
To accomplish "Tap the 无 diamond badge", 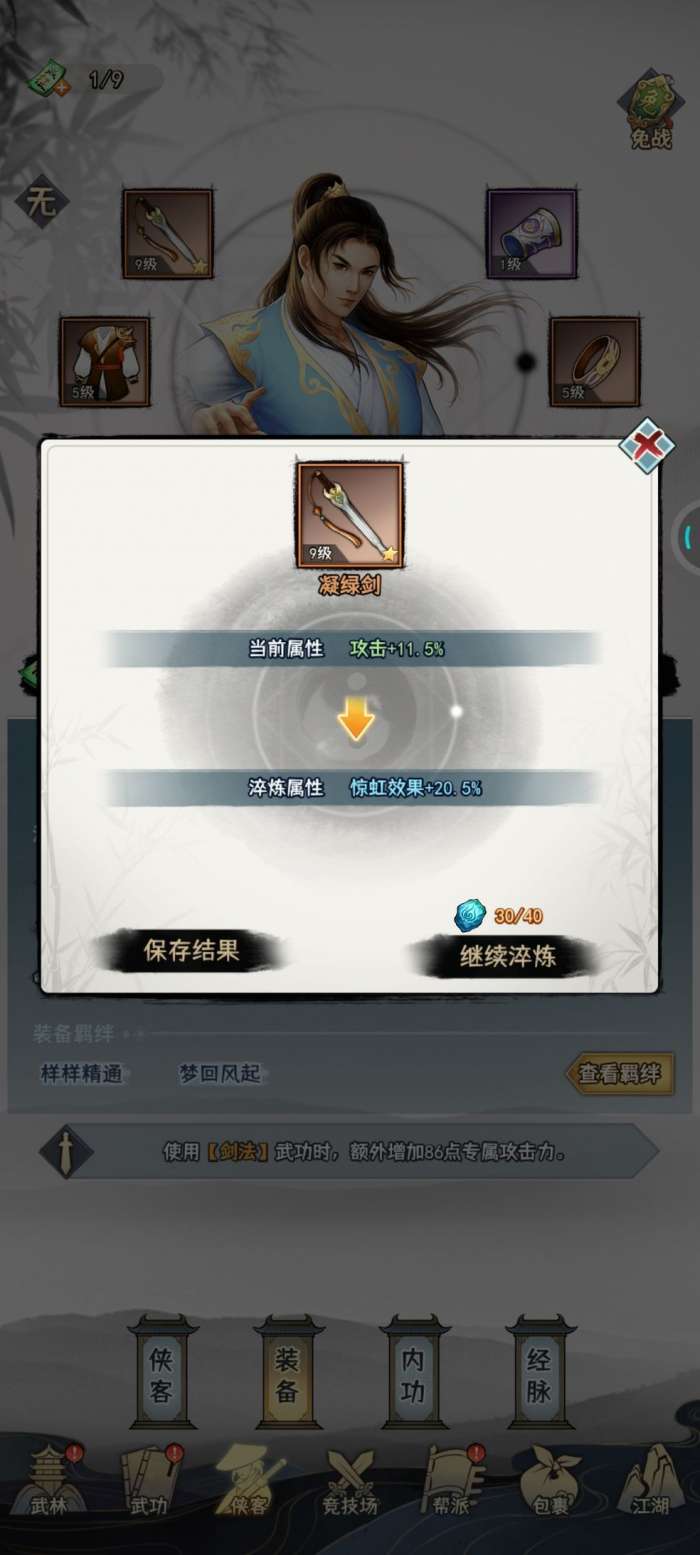I will tap(41, 203).
